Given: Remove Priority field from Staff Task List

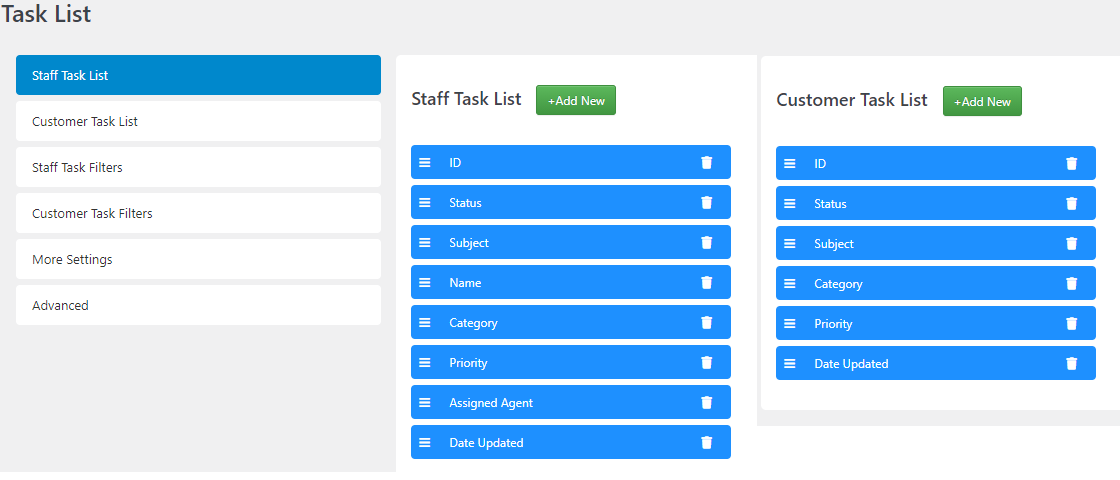Looking at the screenshot, I should coord(706,362).
